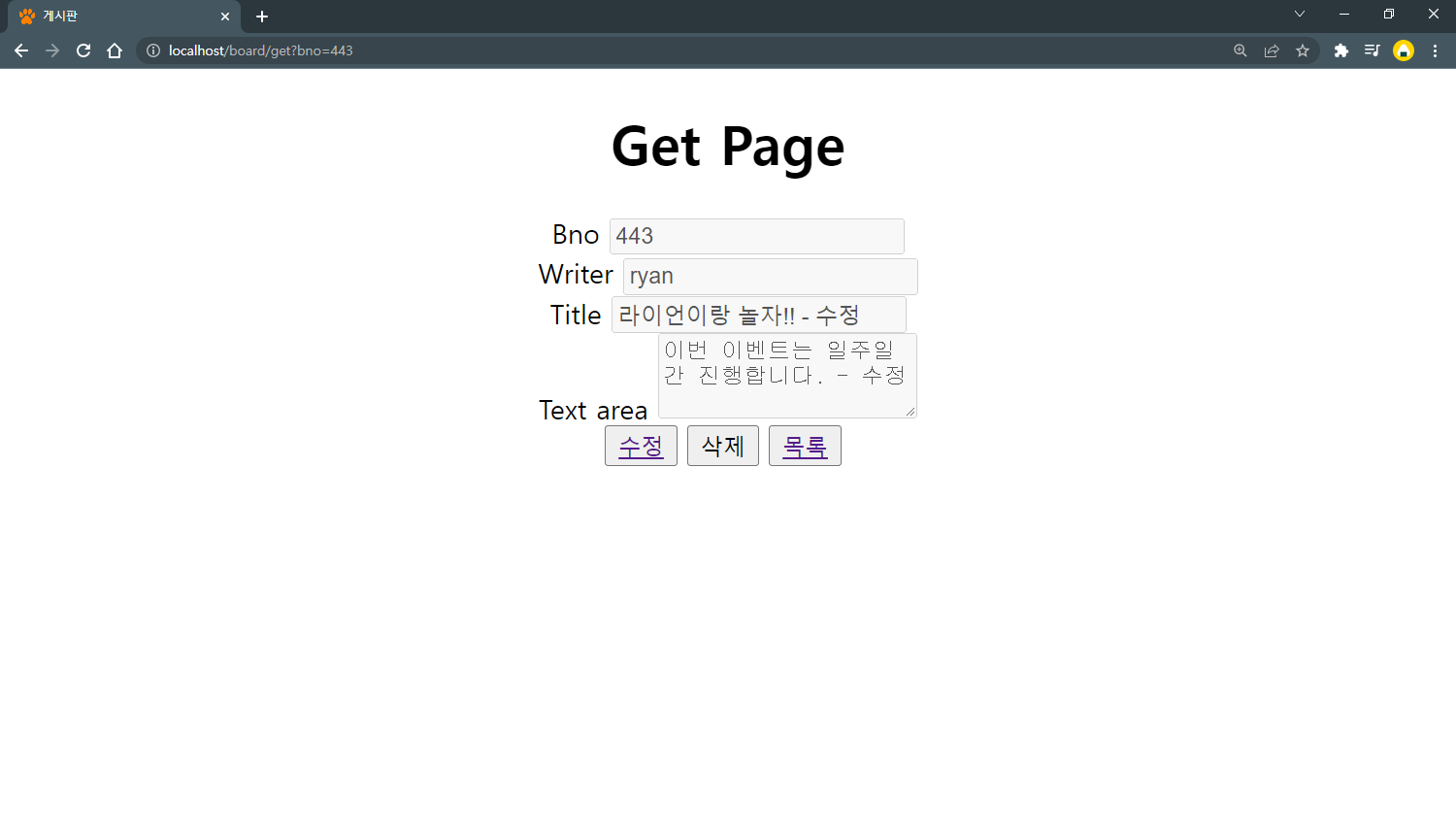Click the paw favicon on the tab
The width and height of the screenshot is (1456, 835).
point(26,17)
